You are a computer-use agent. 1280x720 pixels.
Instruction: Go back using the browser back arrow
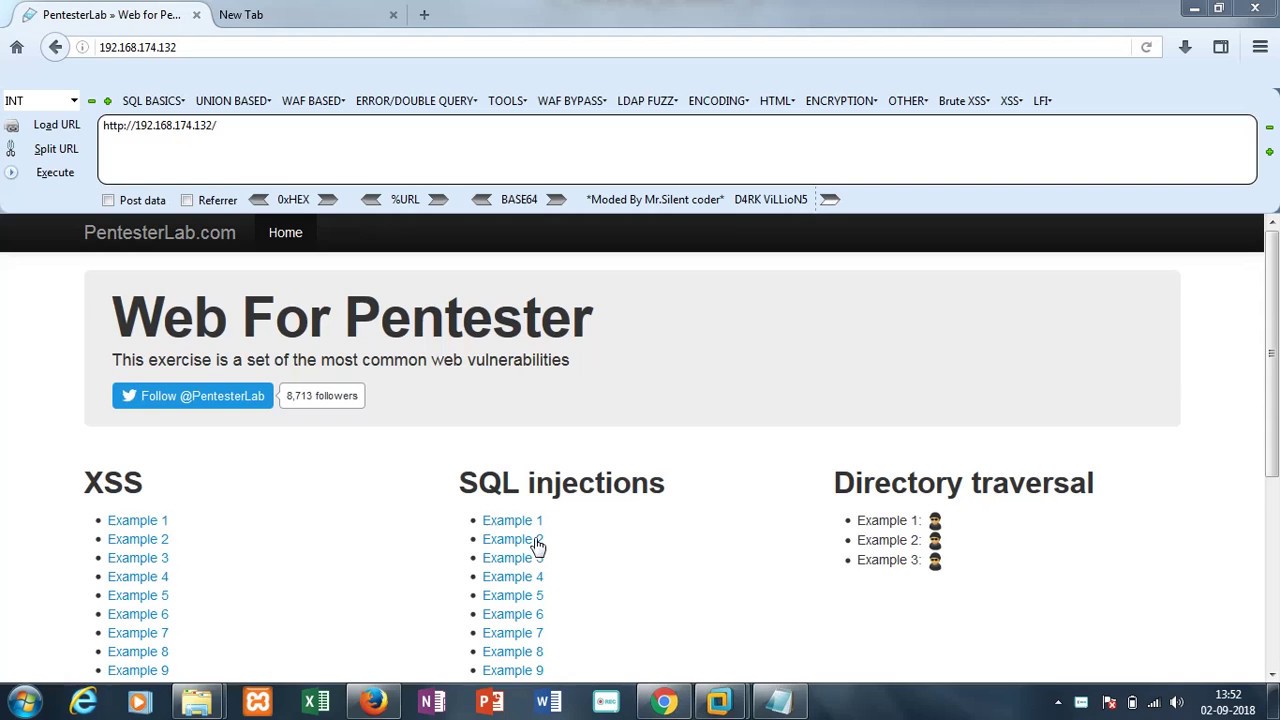point(56,47)
